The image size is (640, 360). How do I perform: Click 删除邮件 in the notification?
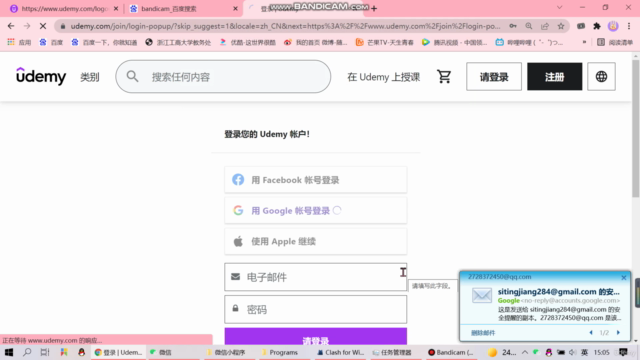483,333
